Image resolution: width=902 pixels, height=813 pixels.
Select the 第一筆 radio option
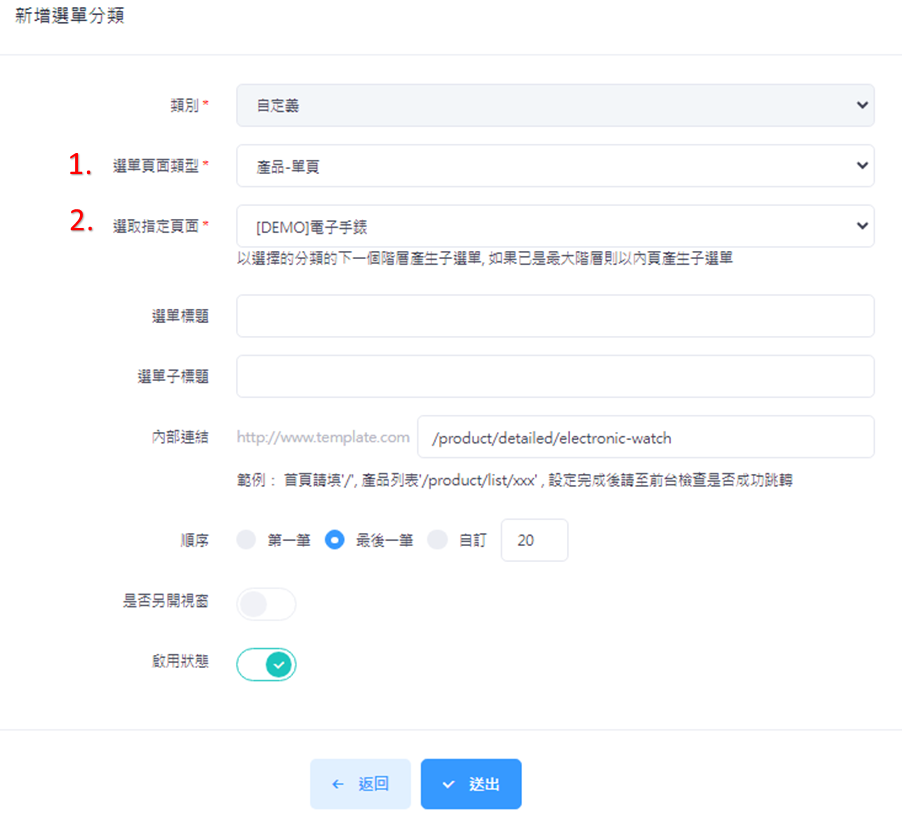pyautogui.click(x=246, y=540)
